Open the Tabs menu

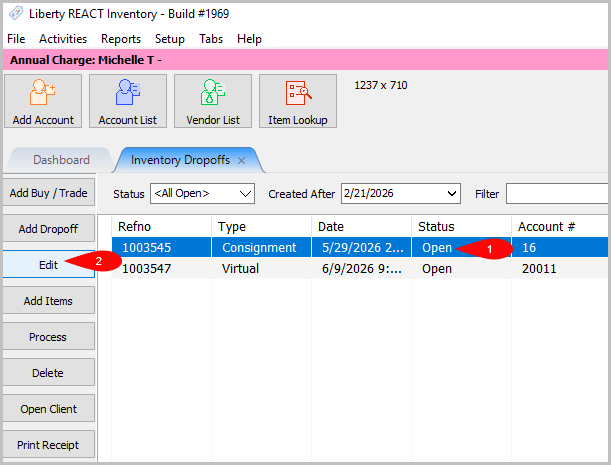coord(211,39)
